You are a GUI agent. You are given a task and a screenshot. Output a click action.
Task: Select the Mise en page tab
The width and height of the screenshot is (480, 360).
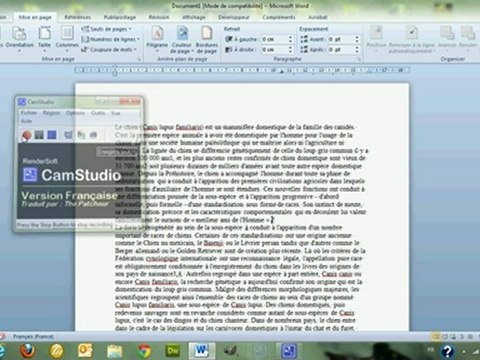(x=35, y=17)
